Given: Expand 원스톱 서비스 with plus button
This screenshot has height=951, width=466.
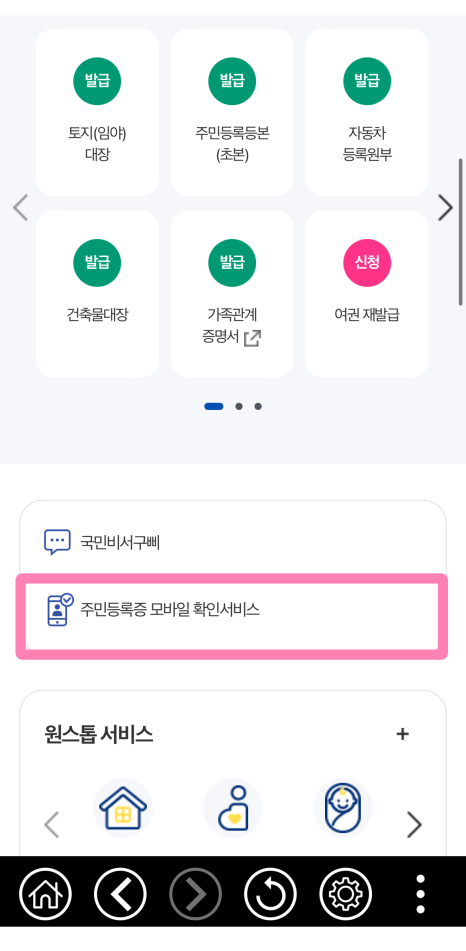Looking at the screenshot, I should coord(402,734).
